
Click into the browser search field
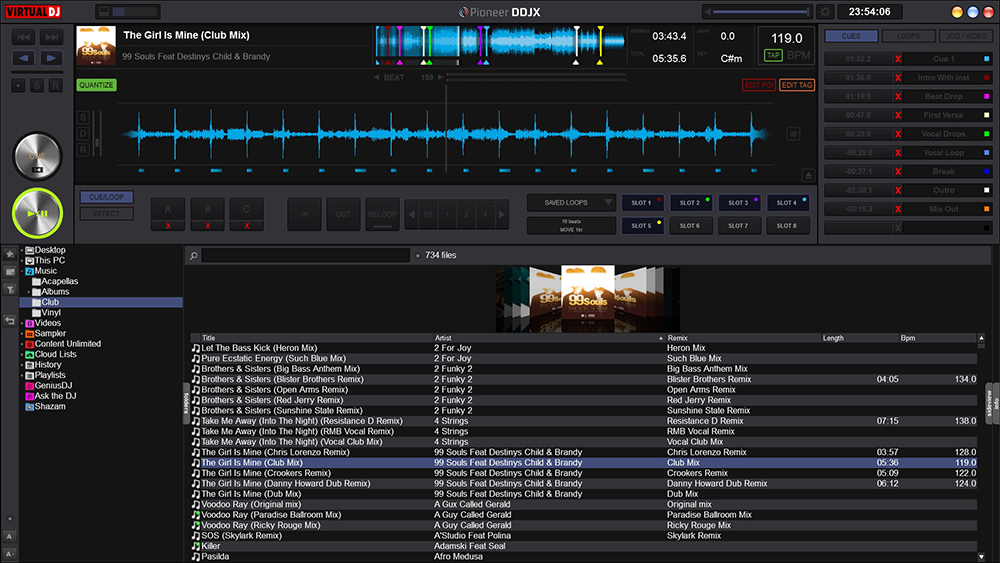[x=305, y=255]
